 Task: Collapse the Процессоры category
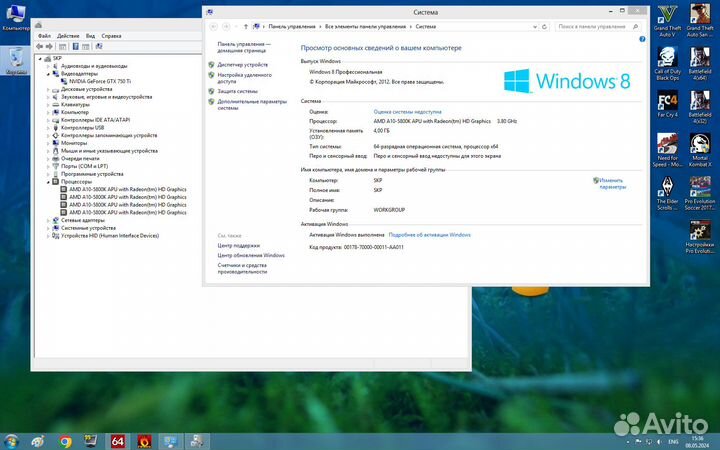click(48, 182)
